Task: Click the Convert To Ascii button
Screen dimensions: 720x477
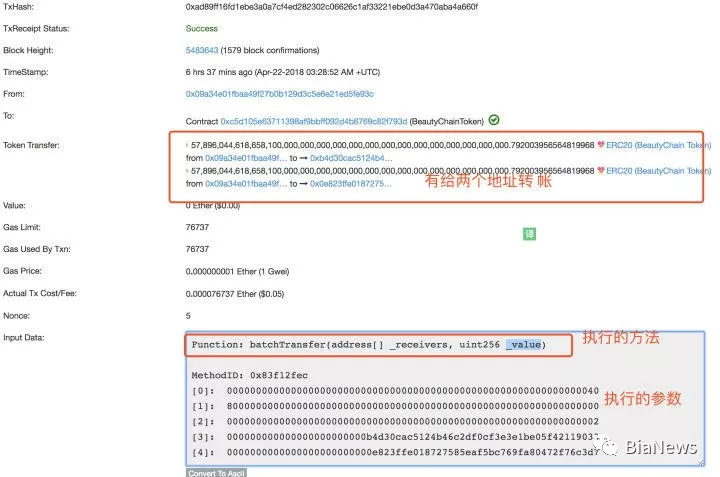Action: click(216, 472)
